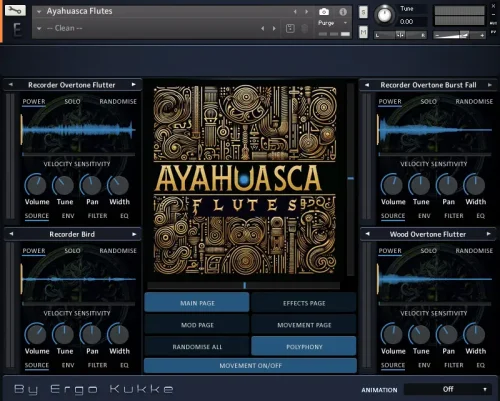
Task: Open SOURCE tab on Wood Overtone Flutter layer
Action: tap(393, 365)
